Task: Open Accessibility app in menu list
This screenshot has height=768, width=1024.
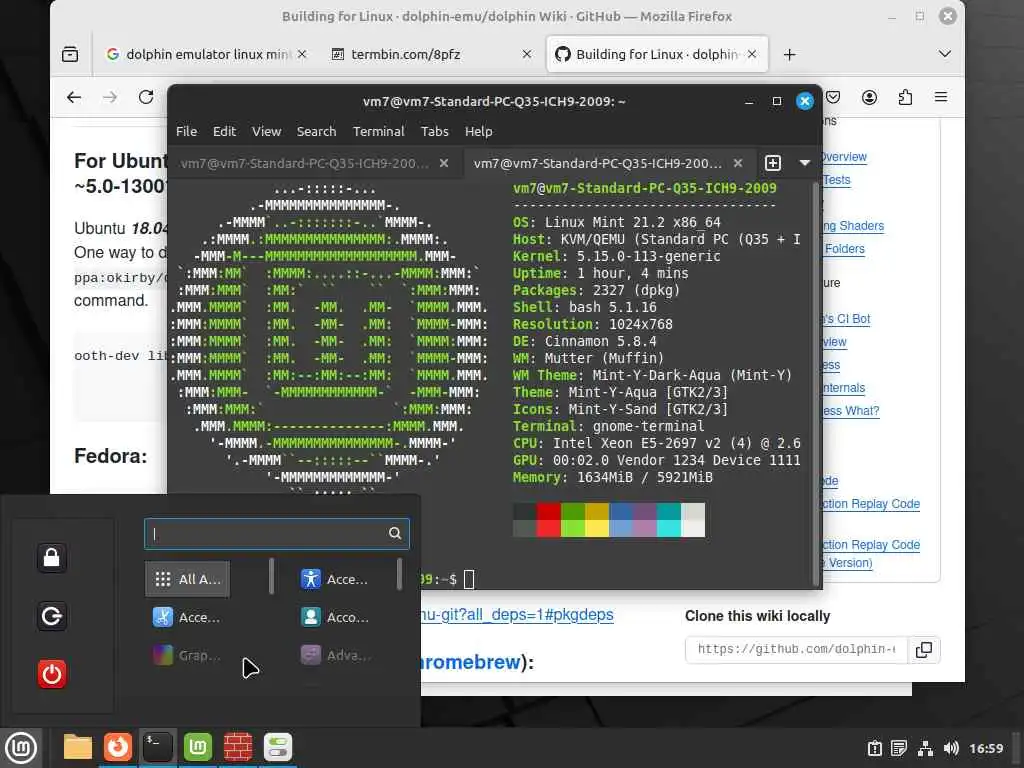Action: tap(335, 579)
